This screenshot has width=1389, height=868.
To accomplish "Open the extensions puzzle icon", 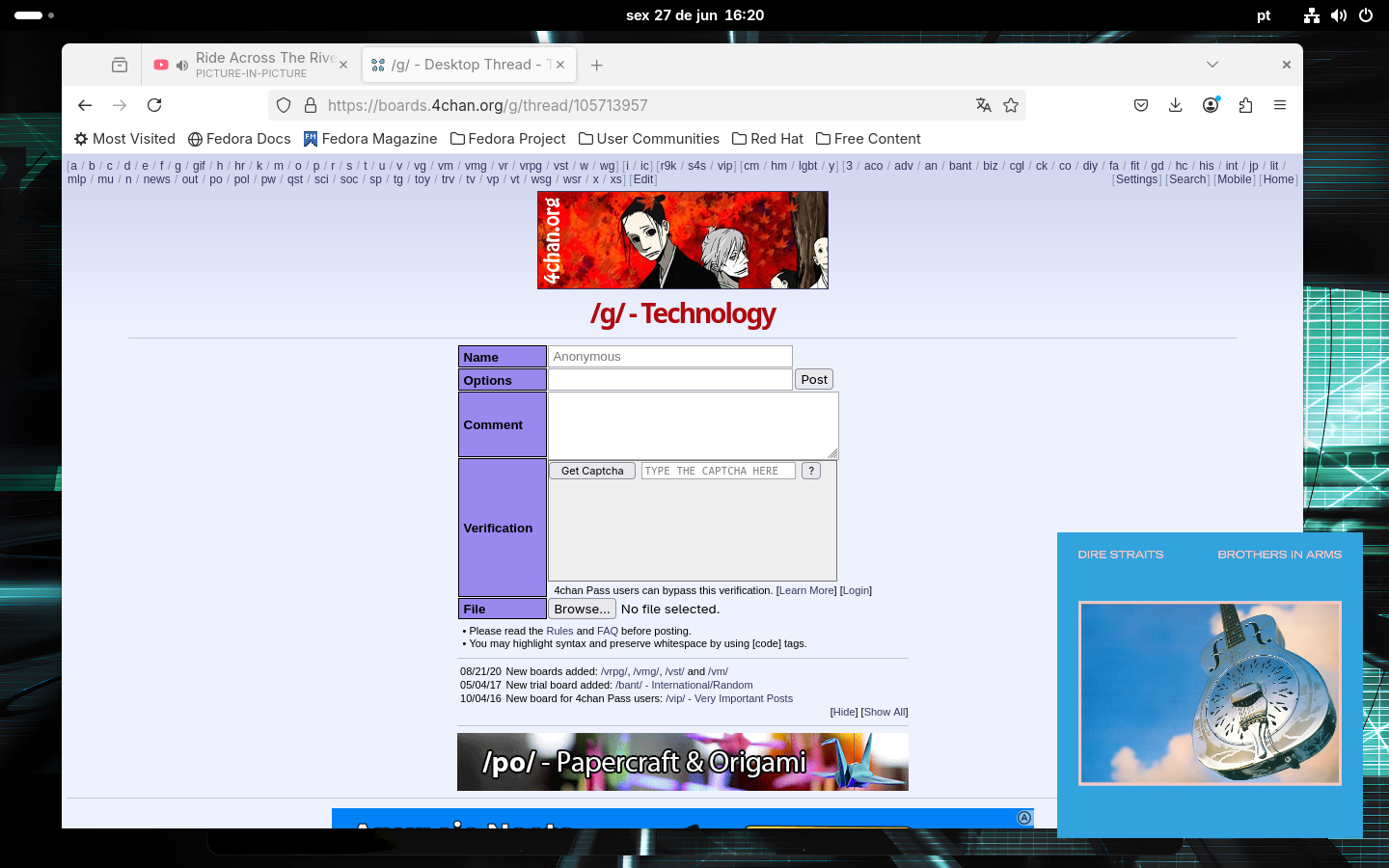I will click(x=1245, y=105).
